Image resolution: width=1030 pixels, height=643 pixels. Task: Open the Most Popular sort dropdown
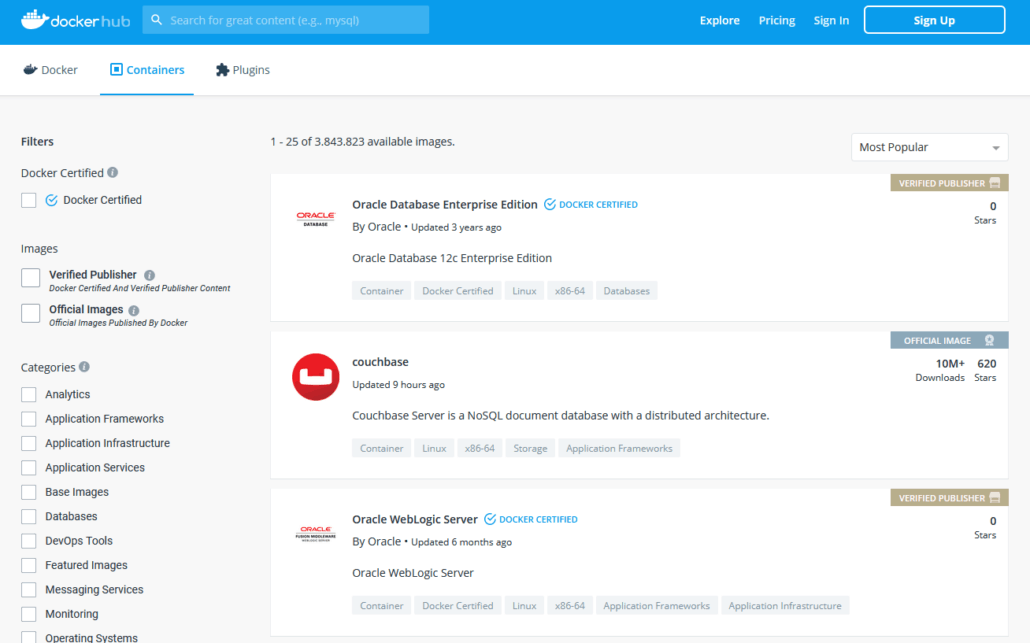[x=929, y=147]
